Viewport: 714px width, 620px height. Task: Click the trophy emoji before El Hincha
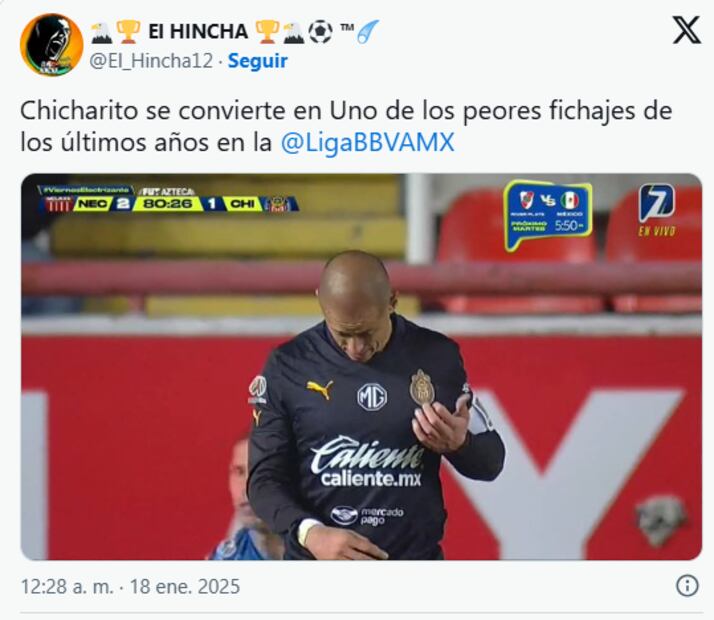[x=128, y=32]
